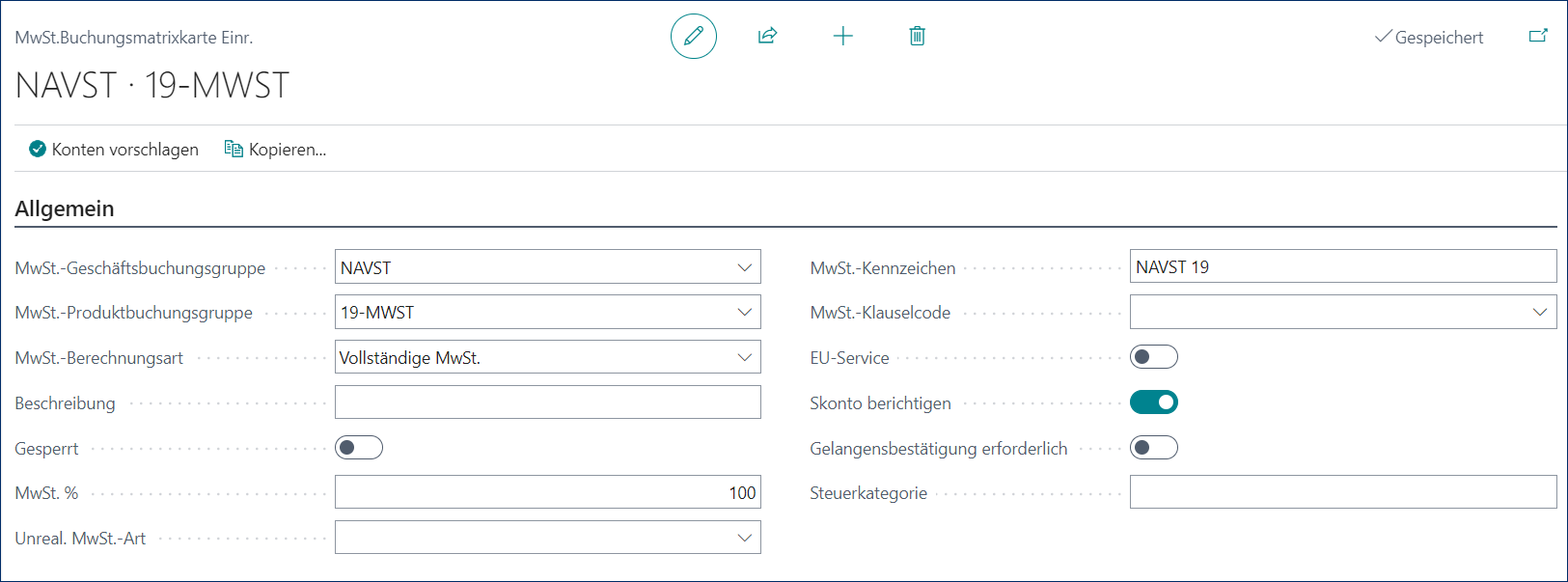1568x582 pixels.
Task: Click the Skonto berichtigen label
Action: [x=880, y=403]
